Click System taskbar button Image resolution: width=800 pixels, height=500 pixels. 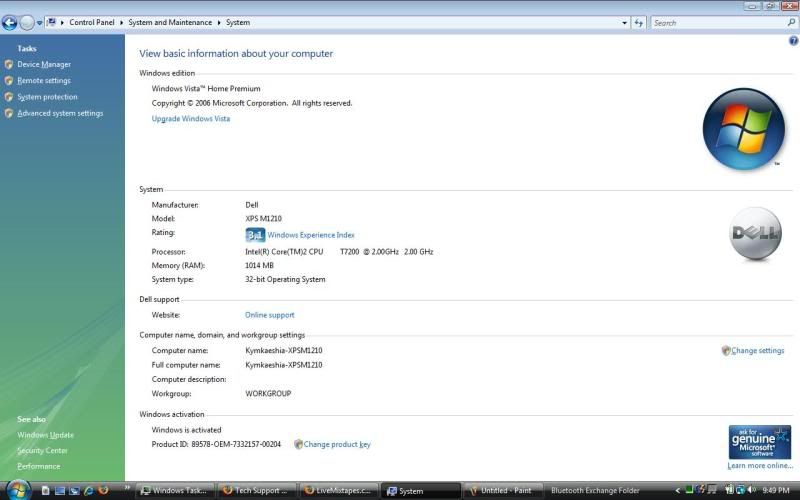[420, 491]
